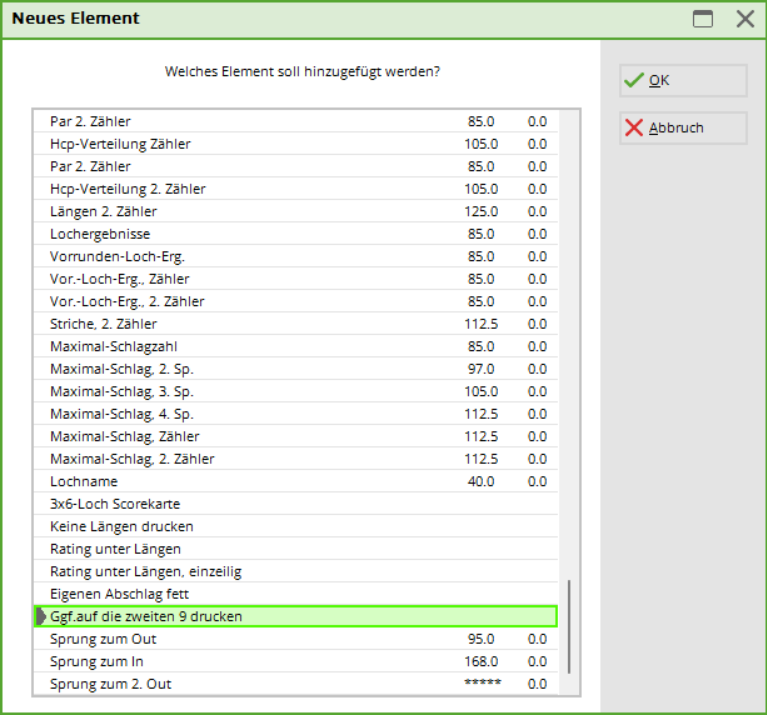767x715 pixels.
Task: Click the arrow marker beside selected row
Action: 41,617
